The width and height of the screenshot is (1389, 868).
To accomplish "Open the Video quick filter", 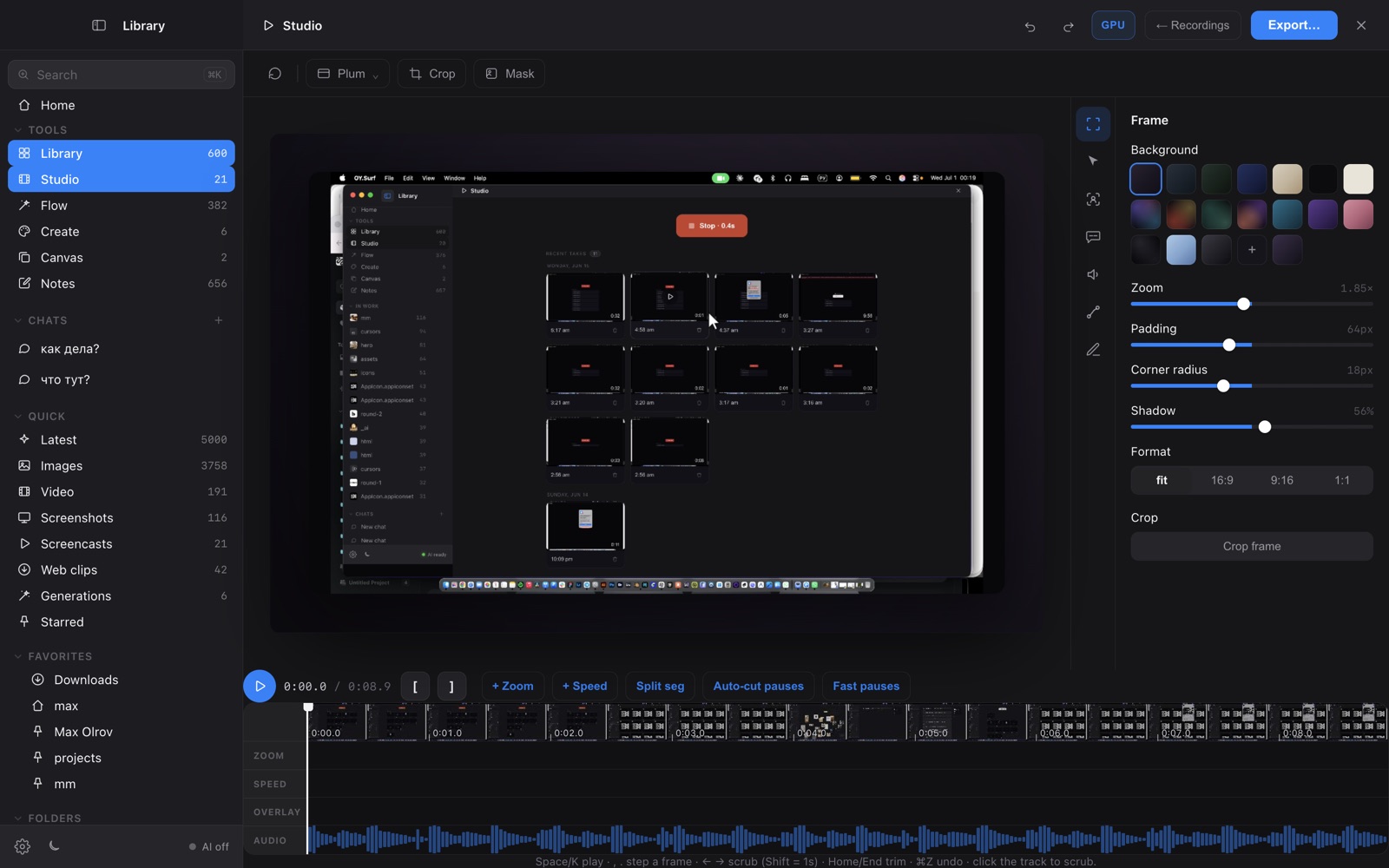I will tap(122, 492).
